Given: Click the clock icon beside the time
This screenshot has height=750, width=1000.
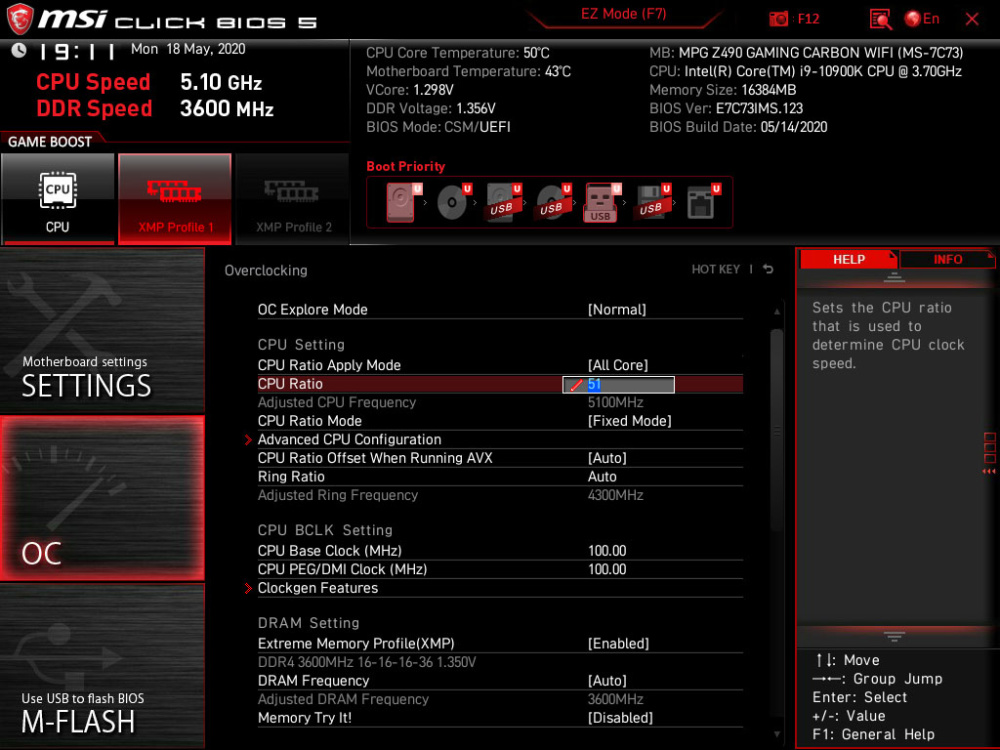Looking at the screenshot, I should [x=19, y=50].
